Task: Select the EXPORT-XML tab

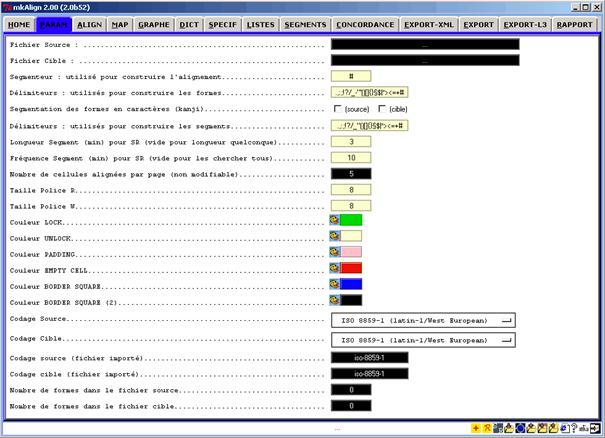Action: pos(429,25)
